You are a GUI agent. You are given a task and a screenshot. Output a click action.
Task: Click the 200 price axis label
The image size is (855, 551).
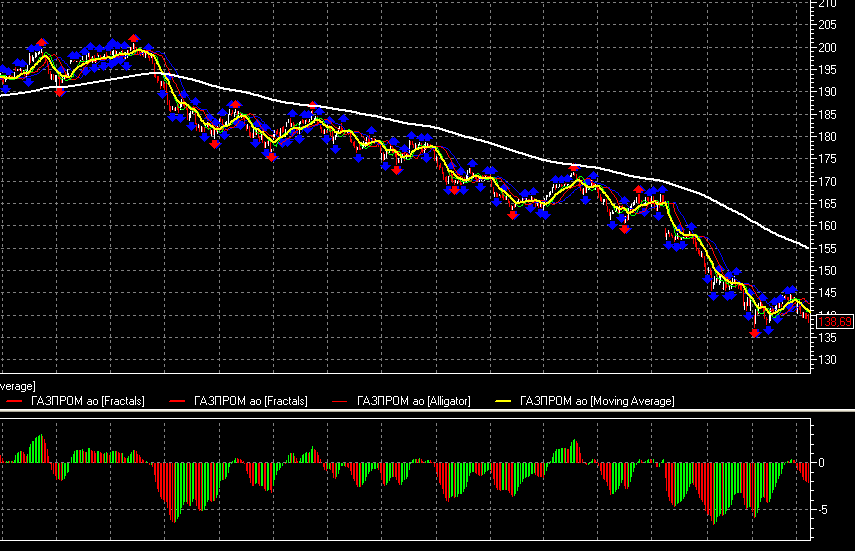pyautogui.click(x=827, y=47)
